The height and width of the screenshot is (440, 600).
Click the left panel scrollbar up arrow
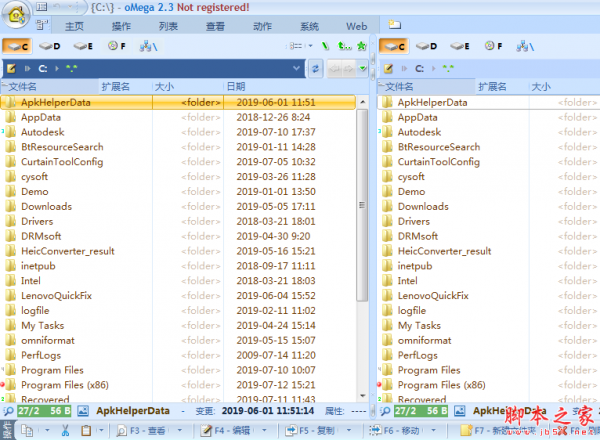[x=362, y=102]
